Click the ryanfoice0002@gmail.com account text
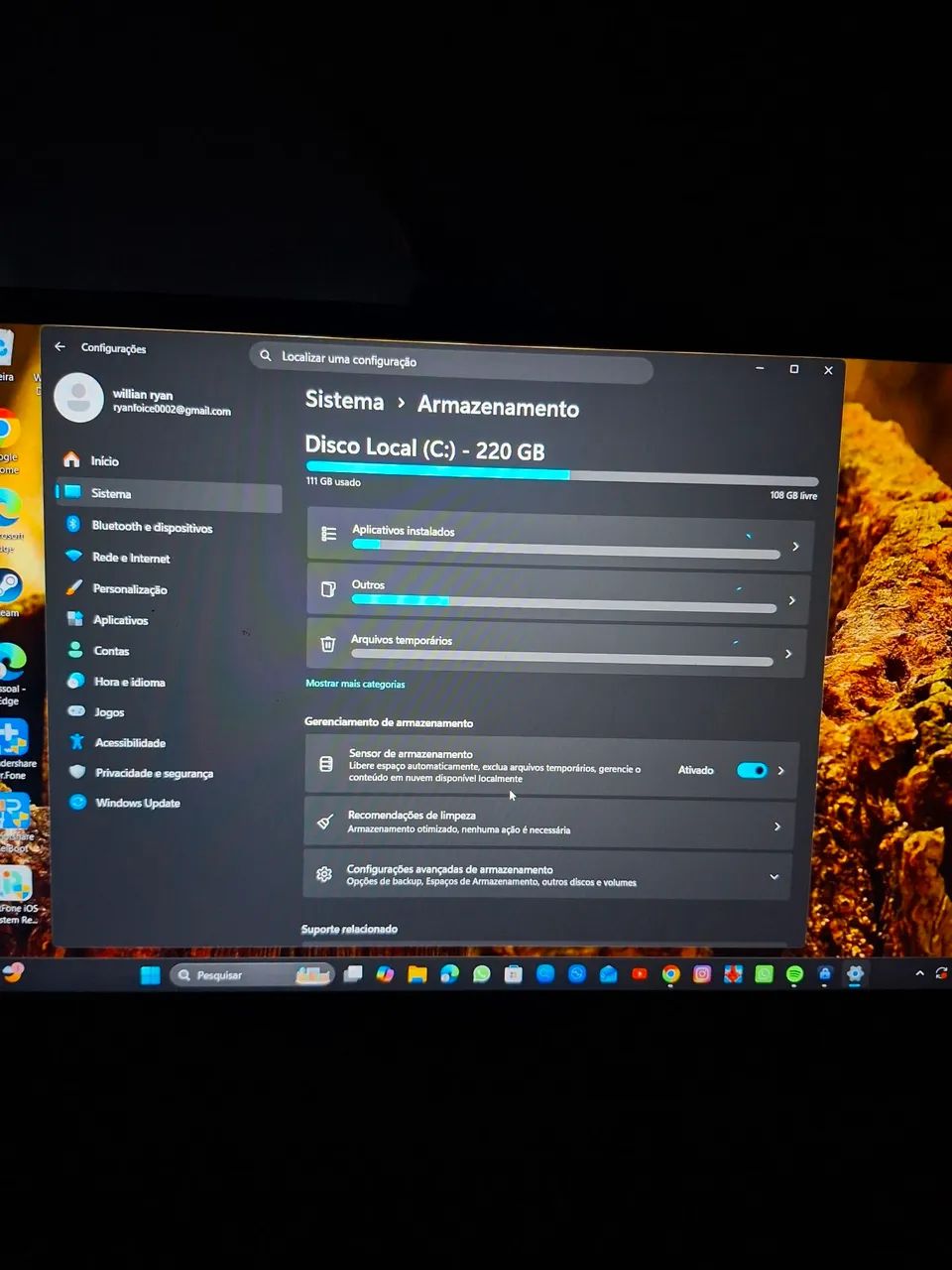Screen dimensions: 952x1270 click(172, 410)
